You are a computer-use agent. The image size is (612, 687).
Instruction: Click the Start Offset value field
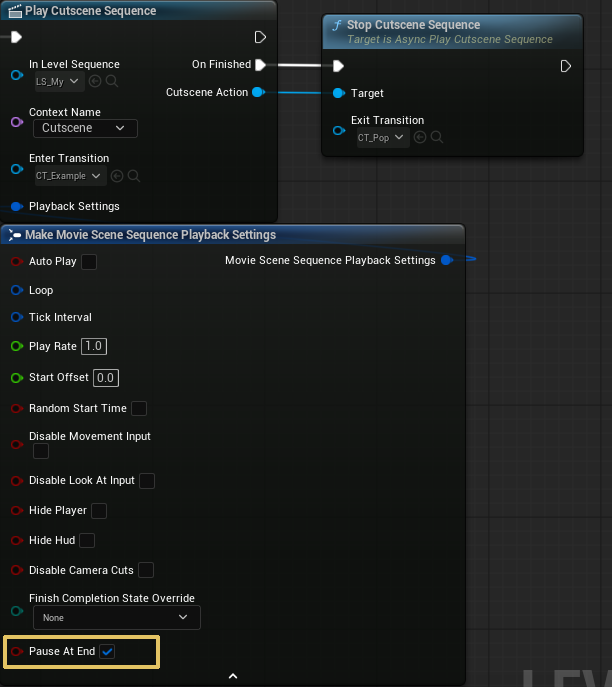click(x=105, y=377)
